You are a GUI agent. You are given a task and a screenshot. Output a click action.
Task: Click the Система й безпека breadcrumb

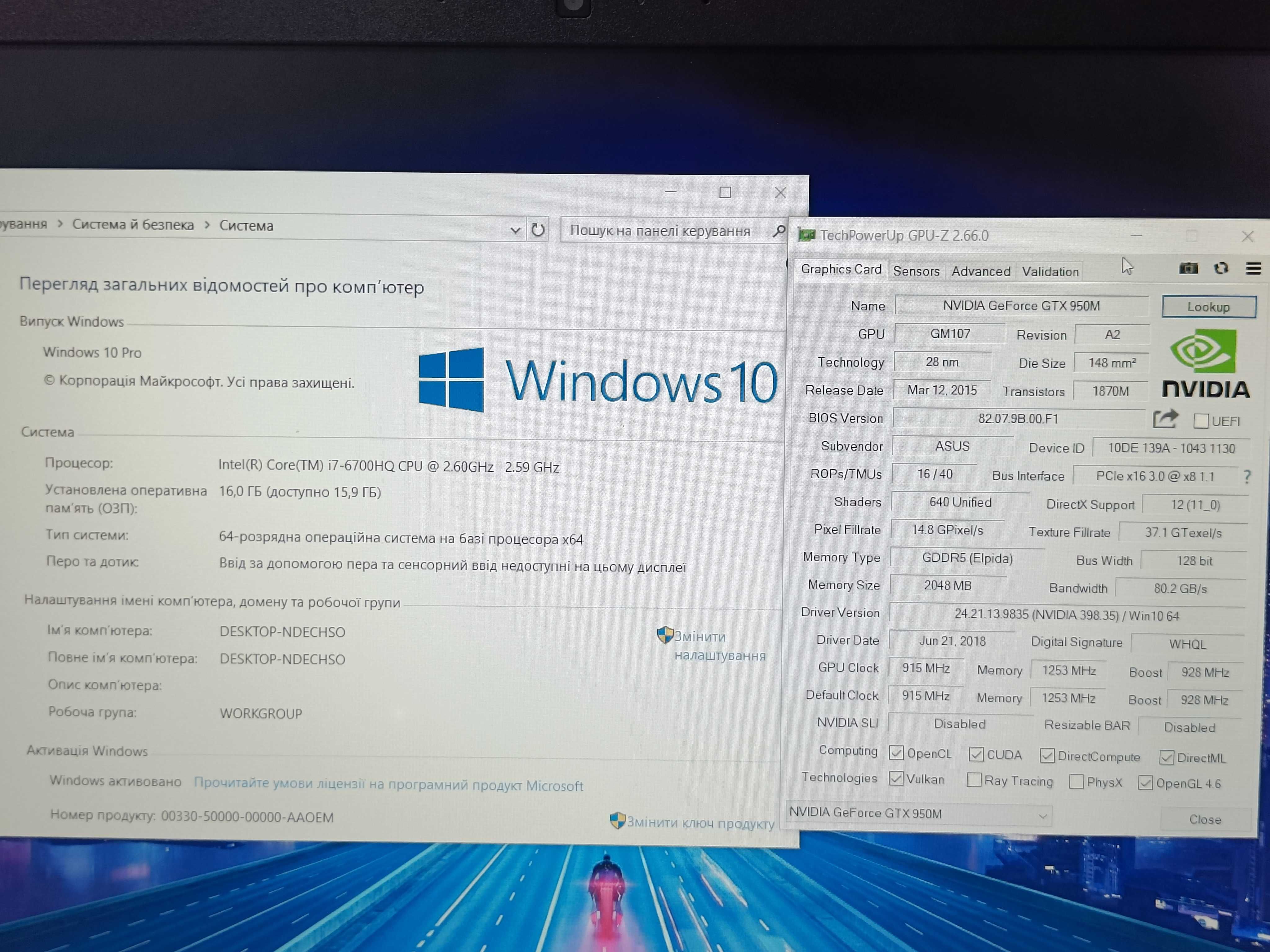click(x=133, y=224)
